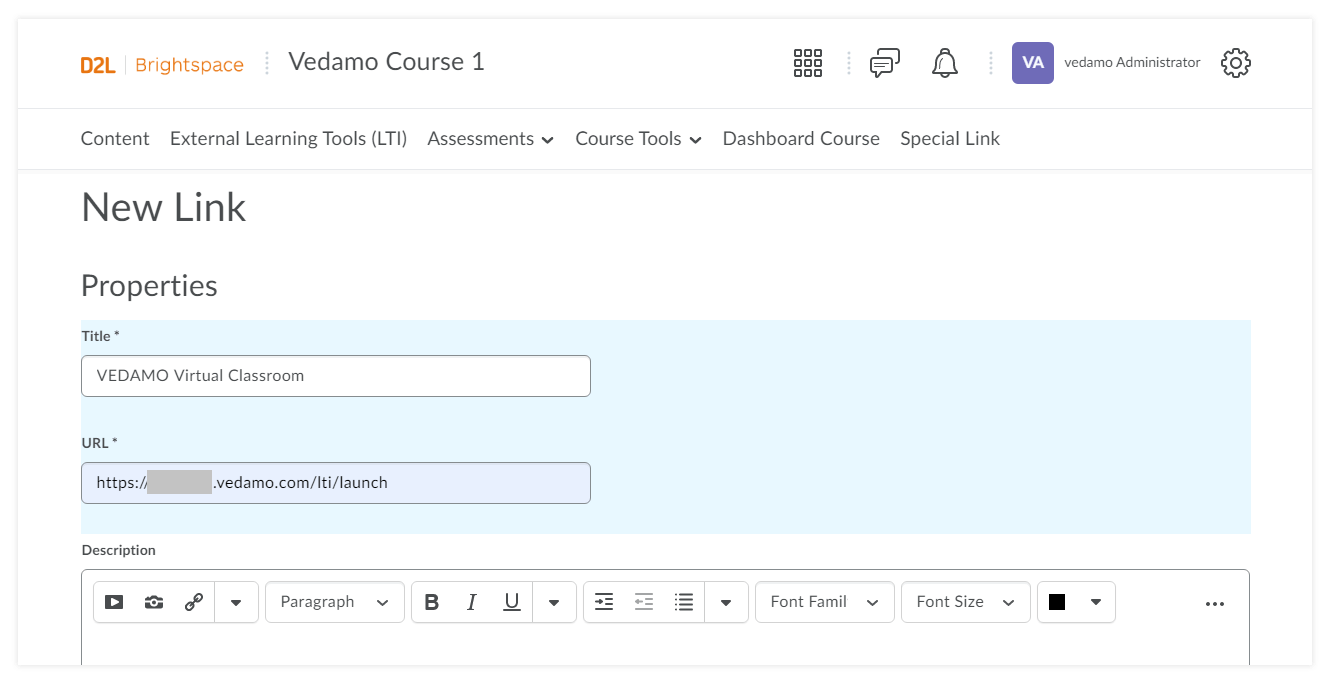Screen dimensions: 1330x684
Task: Open message alerts chat icon
Action: tap(885, 63)
